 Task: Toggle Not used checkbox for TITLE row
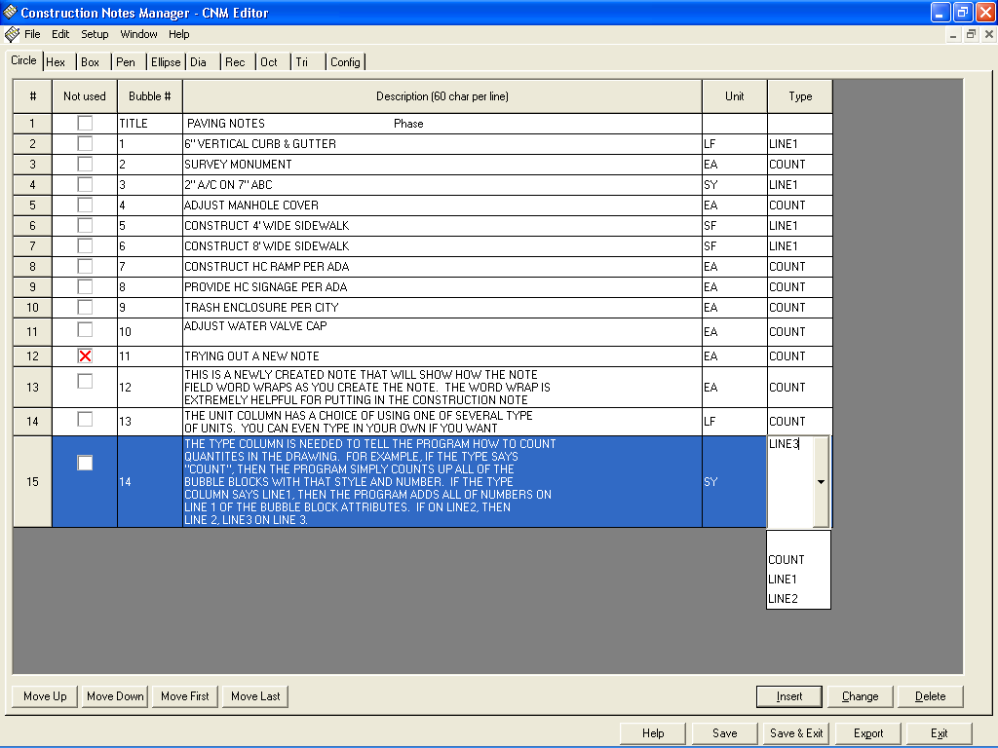[x=85, y=123]
